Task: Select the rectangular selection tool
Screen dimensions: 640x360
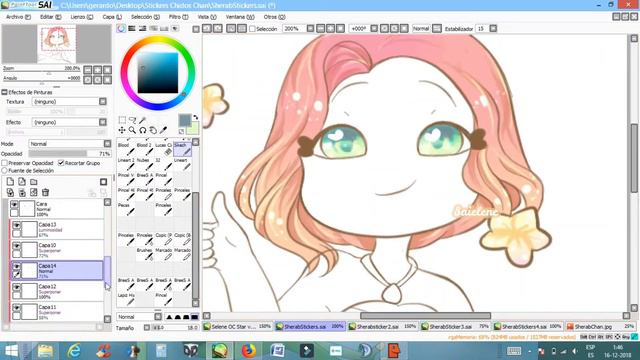Action: coord(122,120)
